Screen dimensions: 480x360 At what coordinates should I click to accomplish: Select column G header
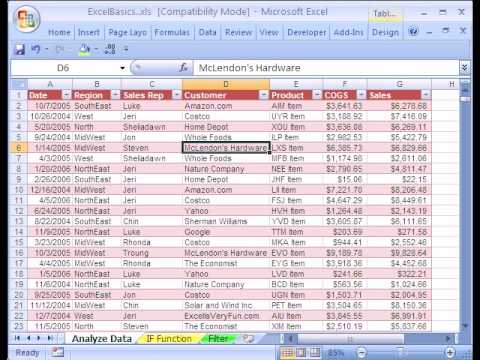point(399,84)
